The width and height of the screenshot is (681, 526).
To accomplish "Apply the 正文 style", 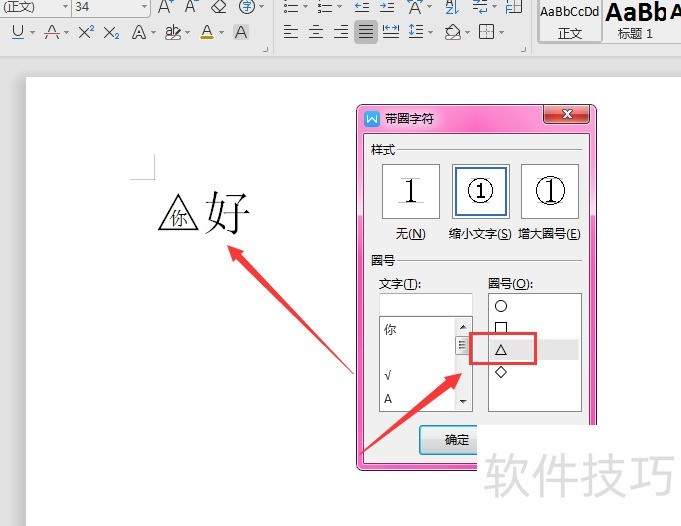I will (570, 21).
